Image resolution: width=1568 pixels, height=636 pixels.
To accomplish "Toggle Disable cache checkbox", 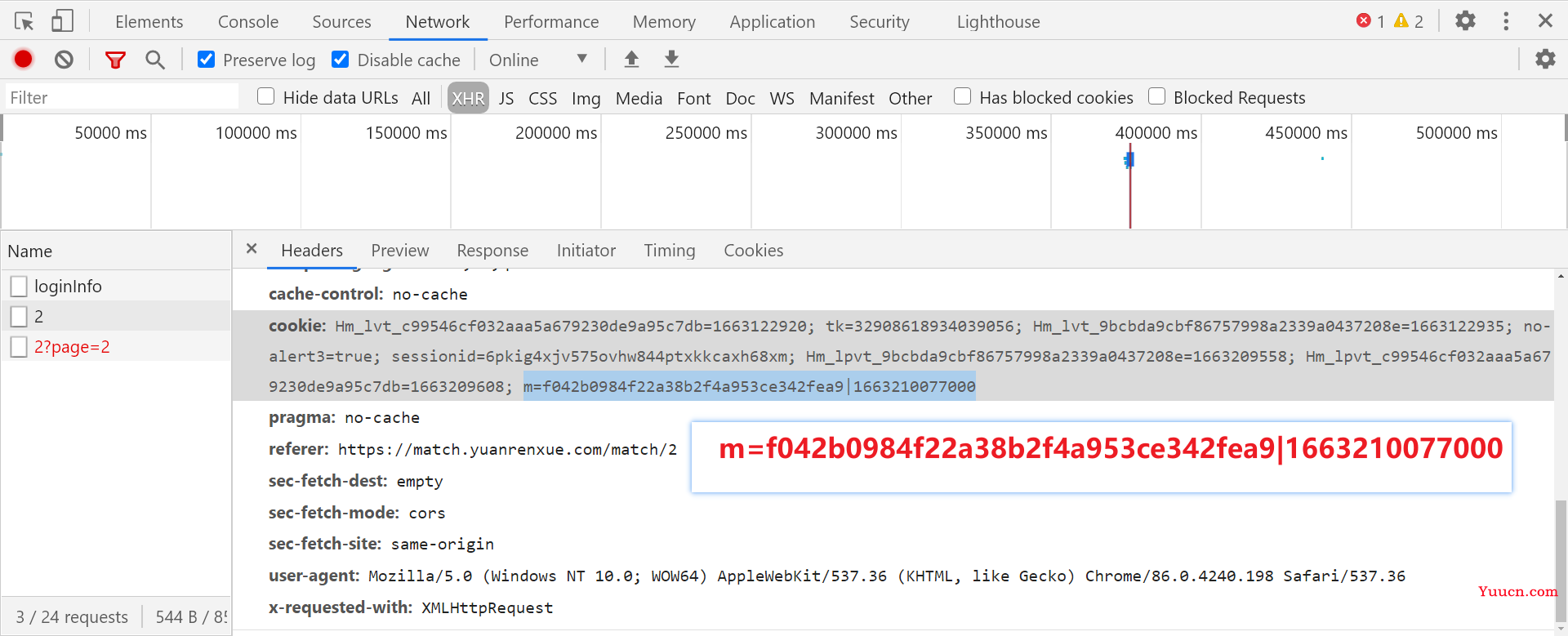I will pos(341,60).
